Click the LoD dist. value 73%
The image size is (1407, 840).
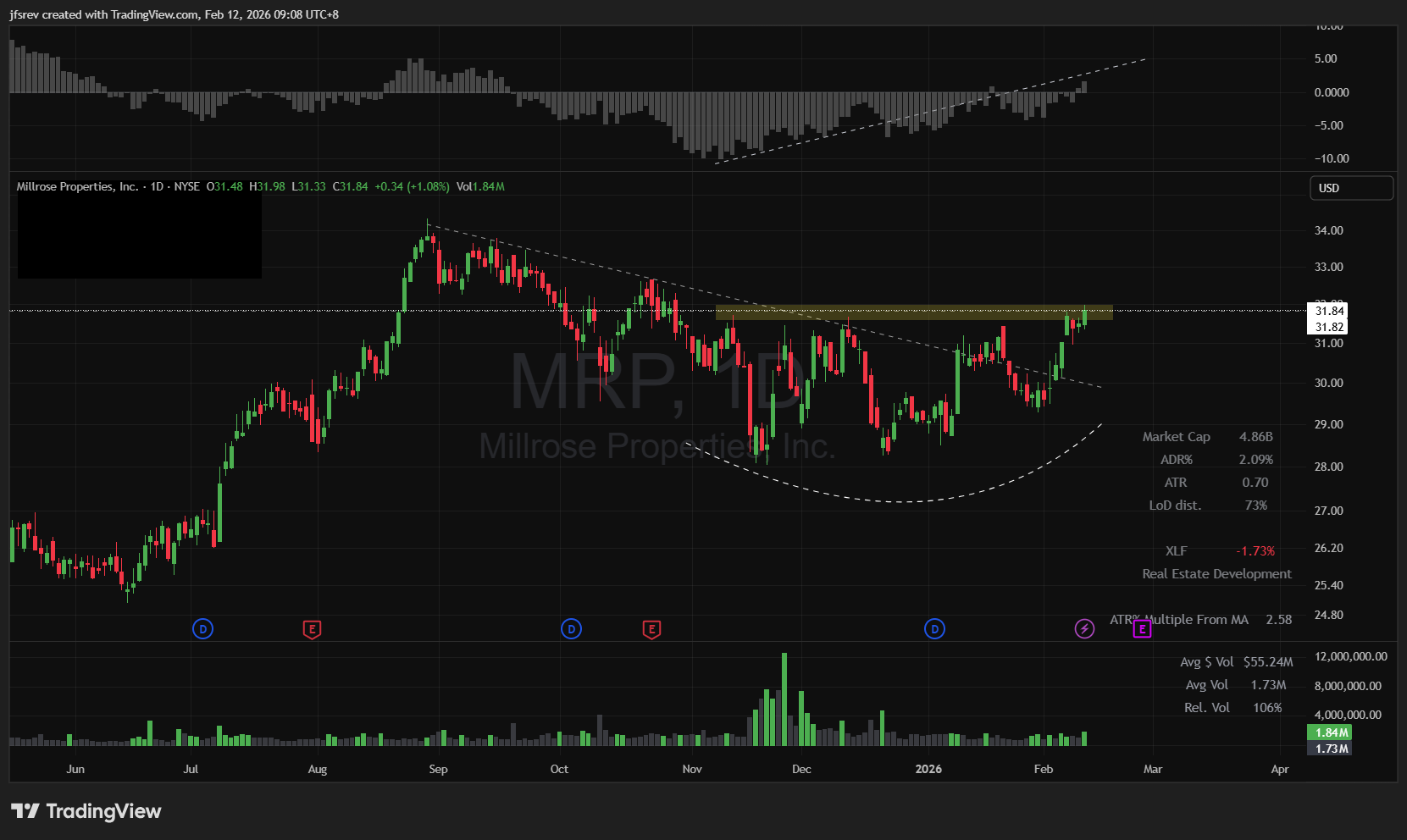[x=1256, y=506]
